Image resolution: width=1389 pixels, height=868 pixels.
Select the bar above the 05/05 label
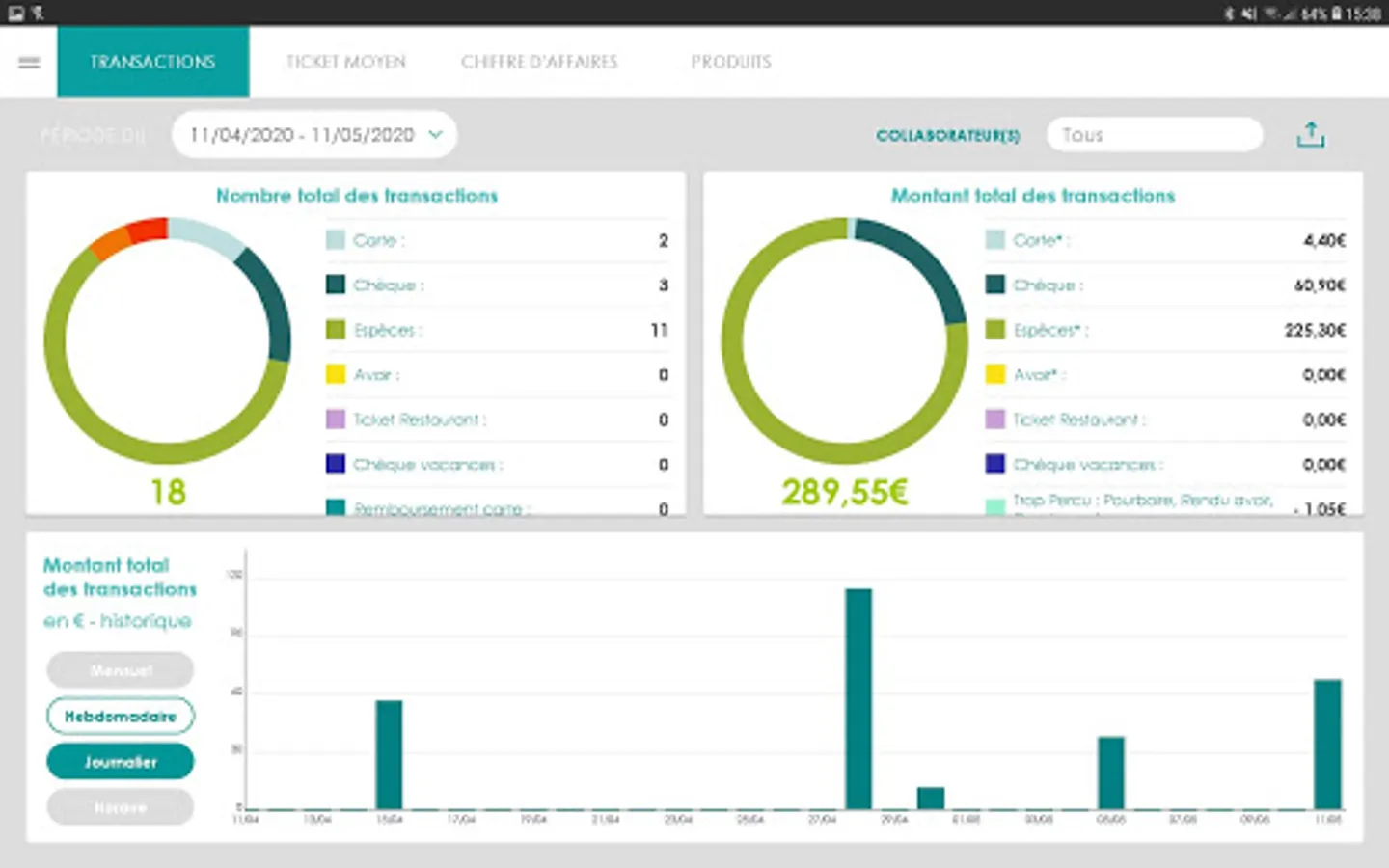pos(1111,773)
